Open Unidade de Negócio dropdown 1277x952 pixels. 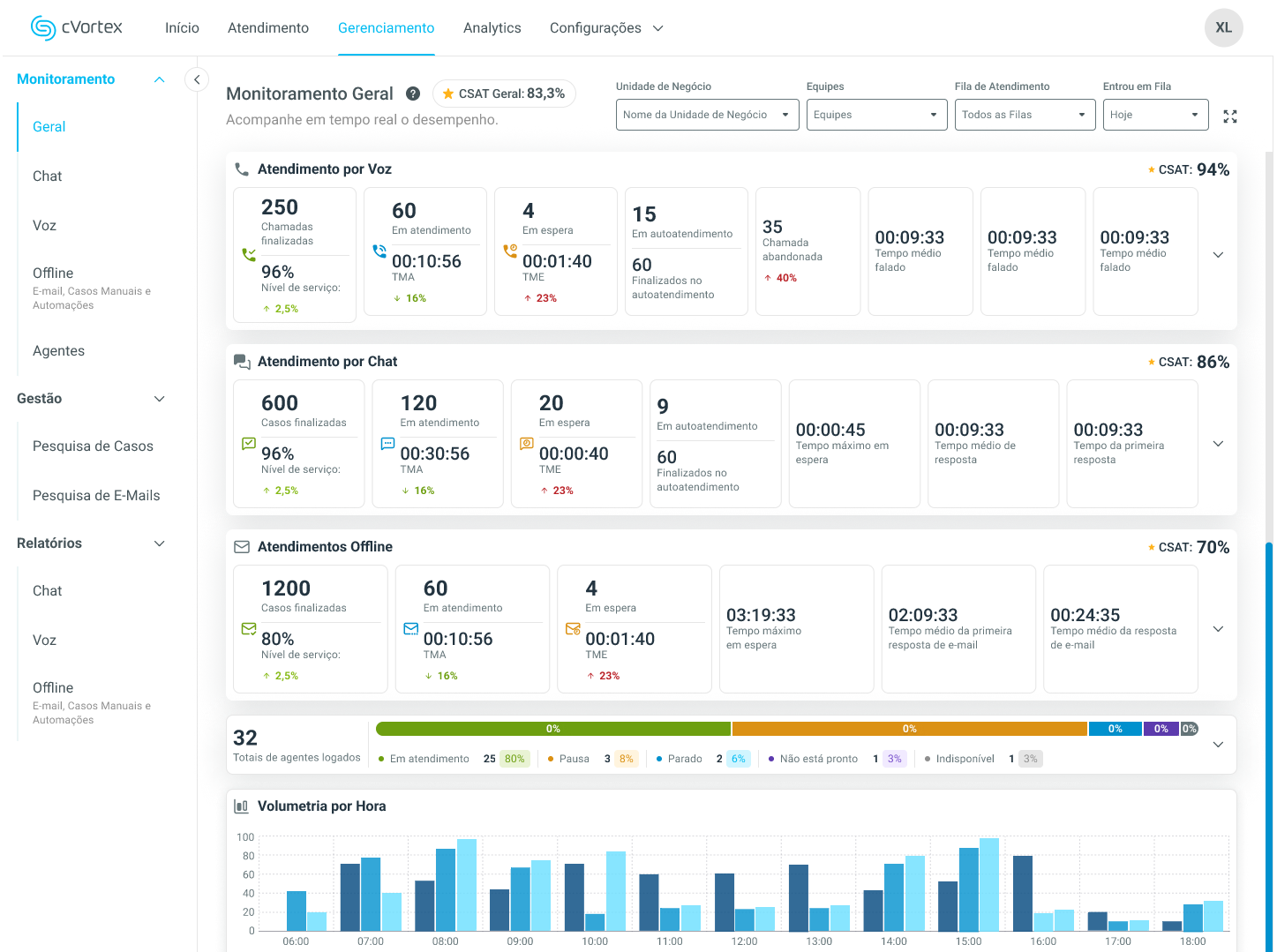[x=708, y=115]
